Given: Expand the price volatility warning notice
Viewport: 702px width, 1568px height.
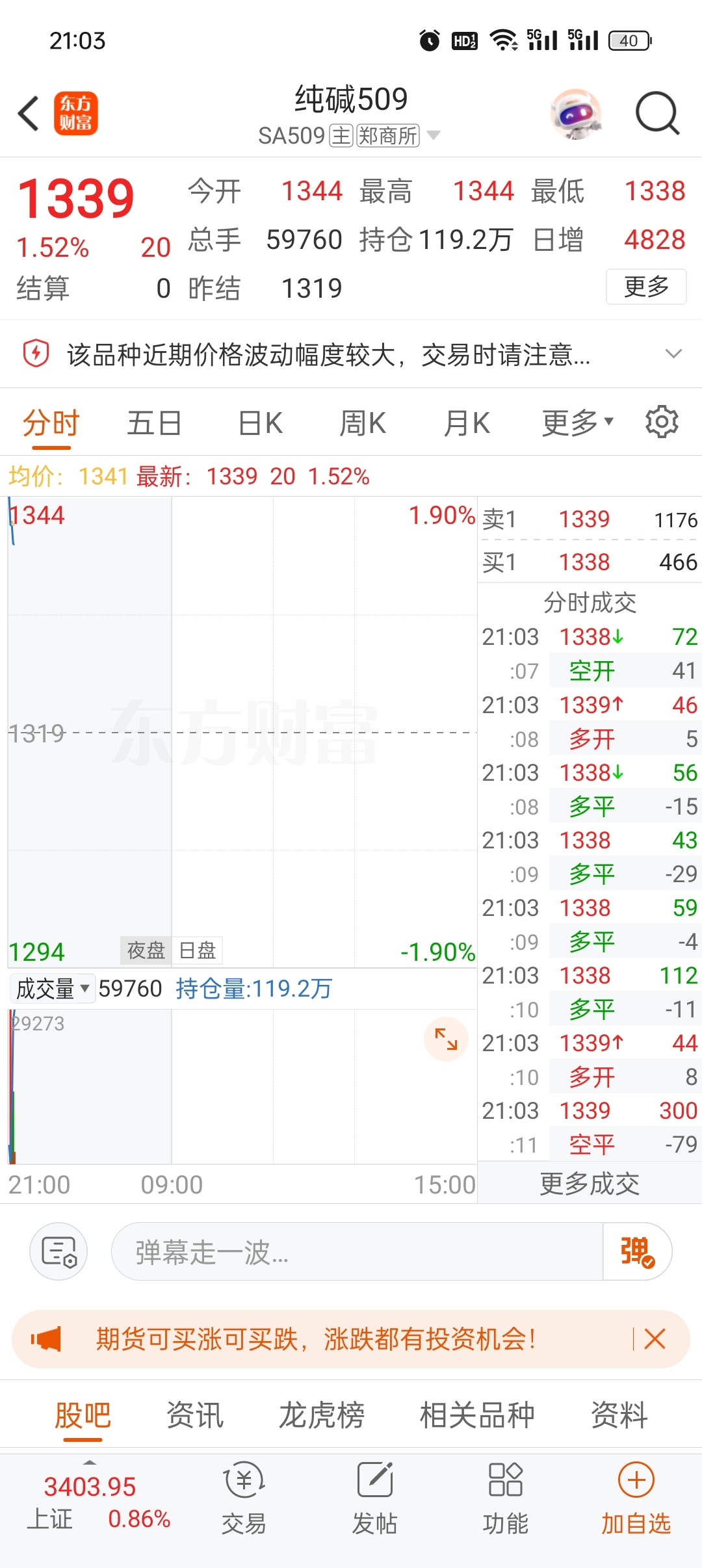Looking at the screenshot, I should click(673, 354).
